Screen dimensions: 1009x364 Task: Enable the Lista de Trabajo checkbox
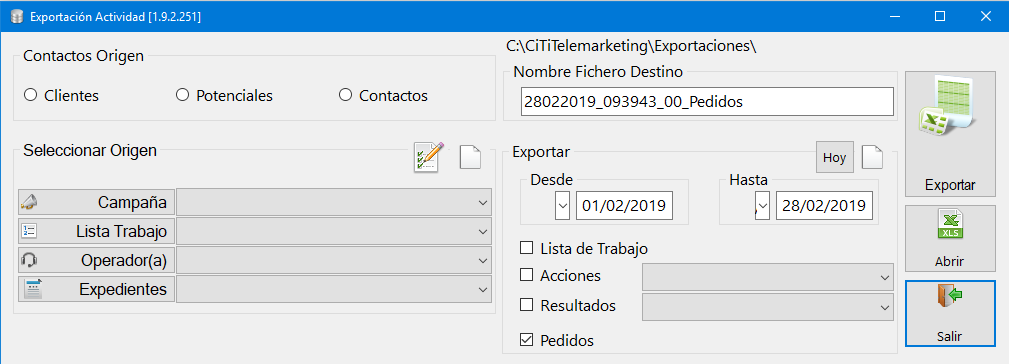pyautogui.click(x=526, y=248)
